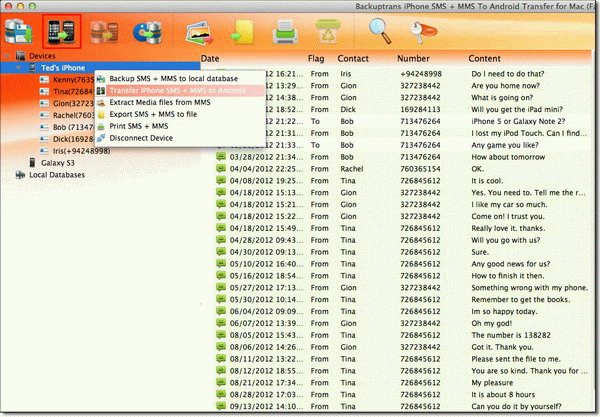The height and width of the screenshot is (417, 600).
Task: Choose Print SMS + MMS menu entry
Action: 139,126
